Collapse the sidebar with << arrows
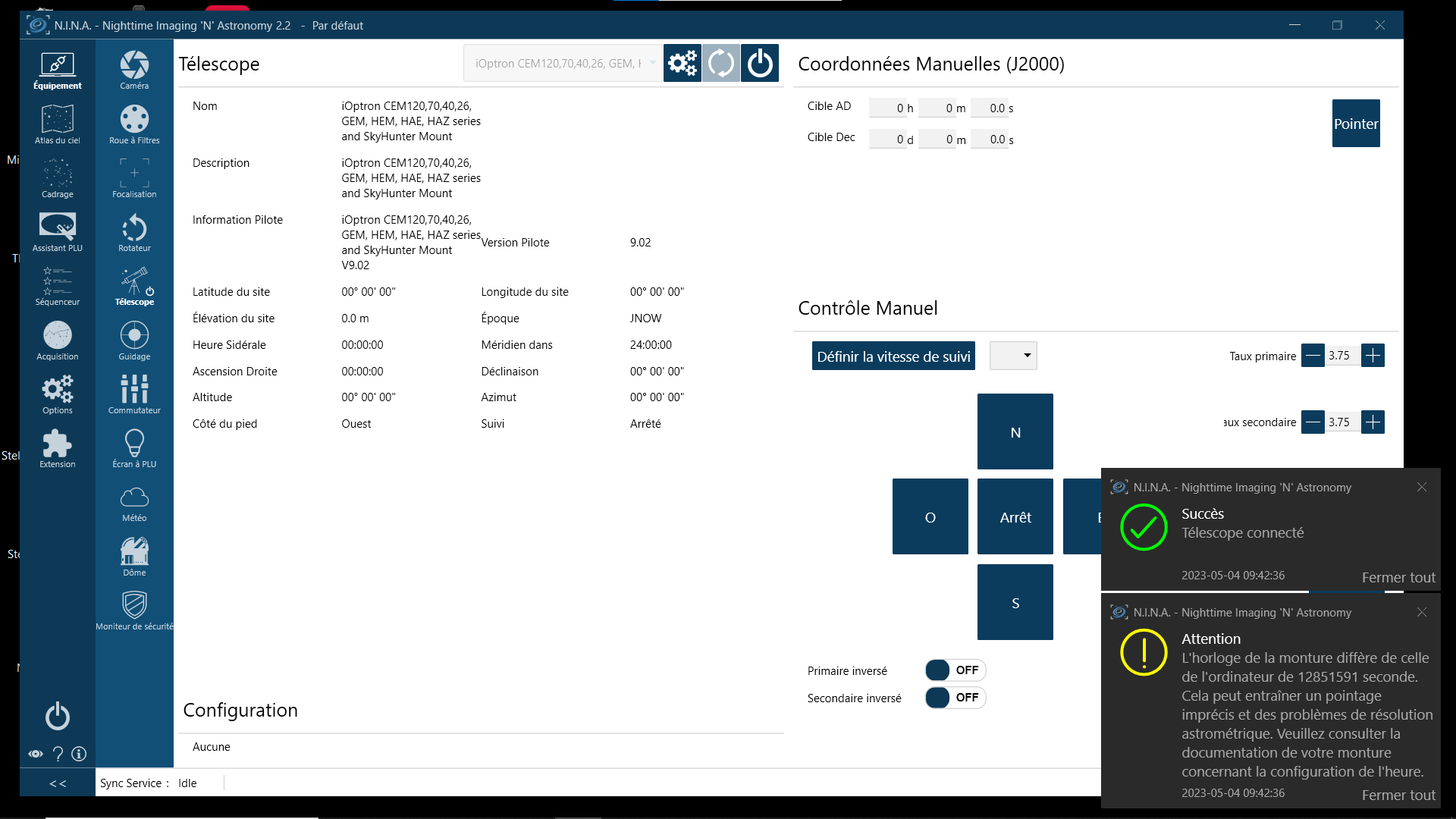This screenshot has width=1456, height=819. tap(58, 783)
